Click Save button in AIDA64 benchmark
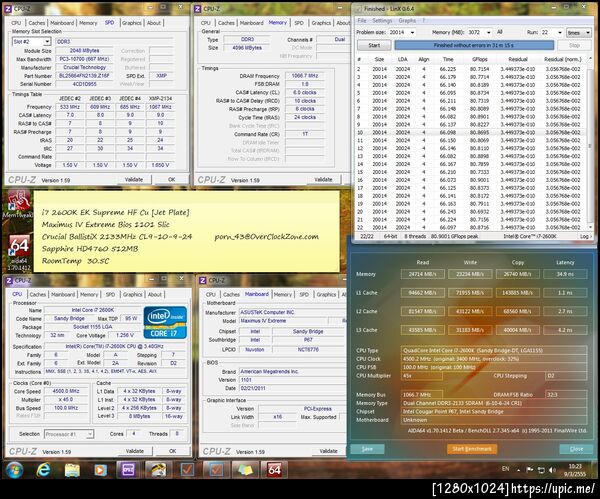The height and width of the screenshot is (499, 600). [367, 449]
